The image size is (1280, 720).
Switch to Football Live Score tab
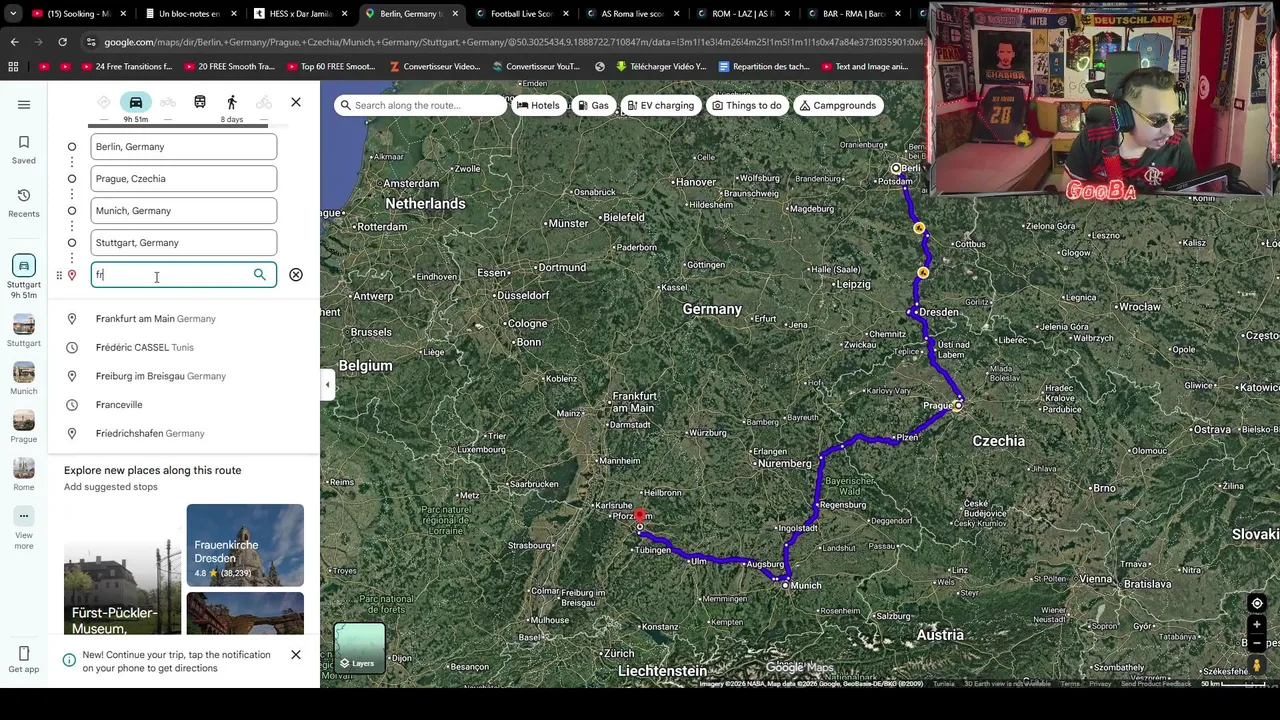521,14
